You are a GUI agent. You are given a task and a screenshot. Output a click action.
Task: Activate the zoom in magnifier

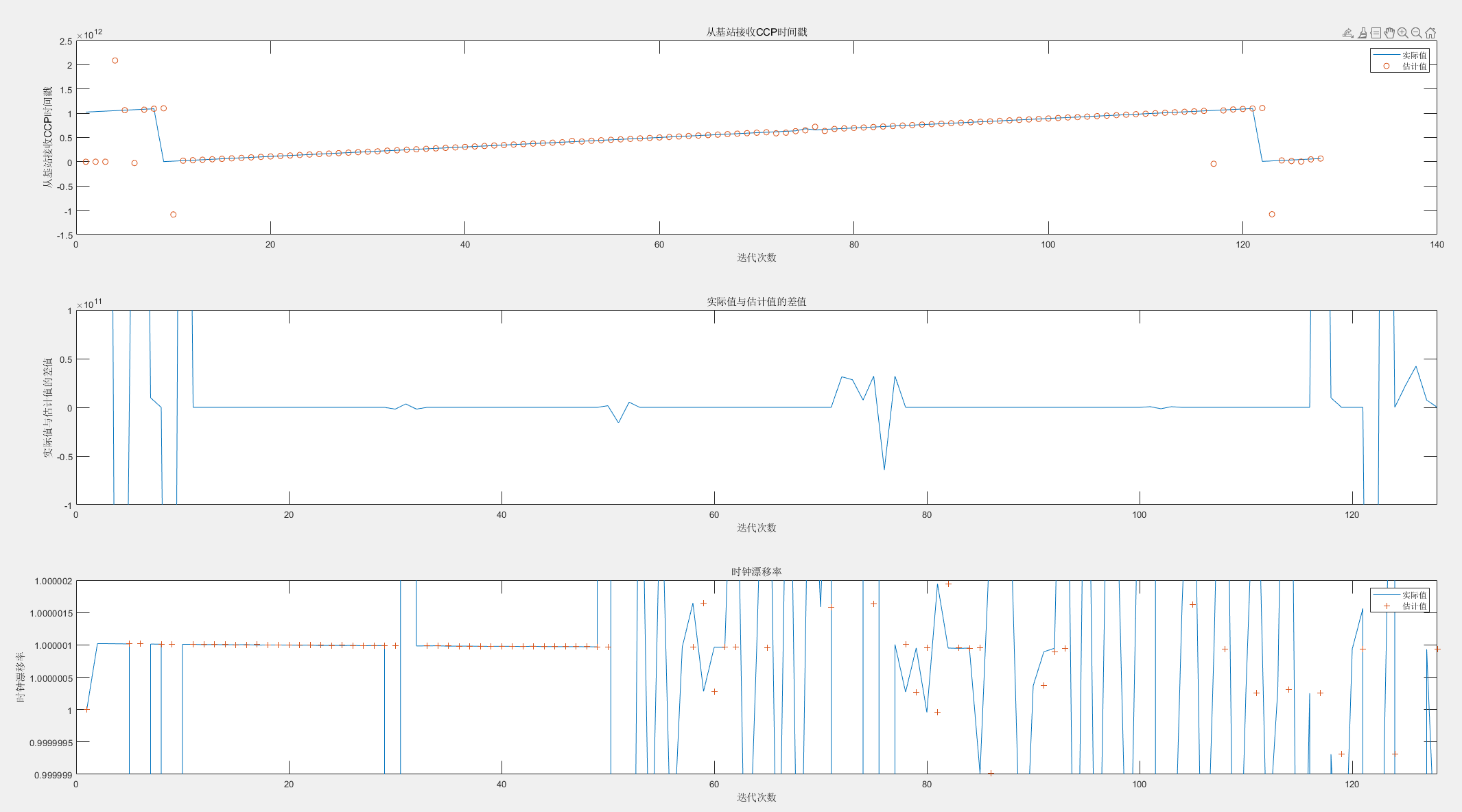pyautogui.click(x=1403, y=33)
